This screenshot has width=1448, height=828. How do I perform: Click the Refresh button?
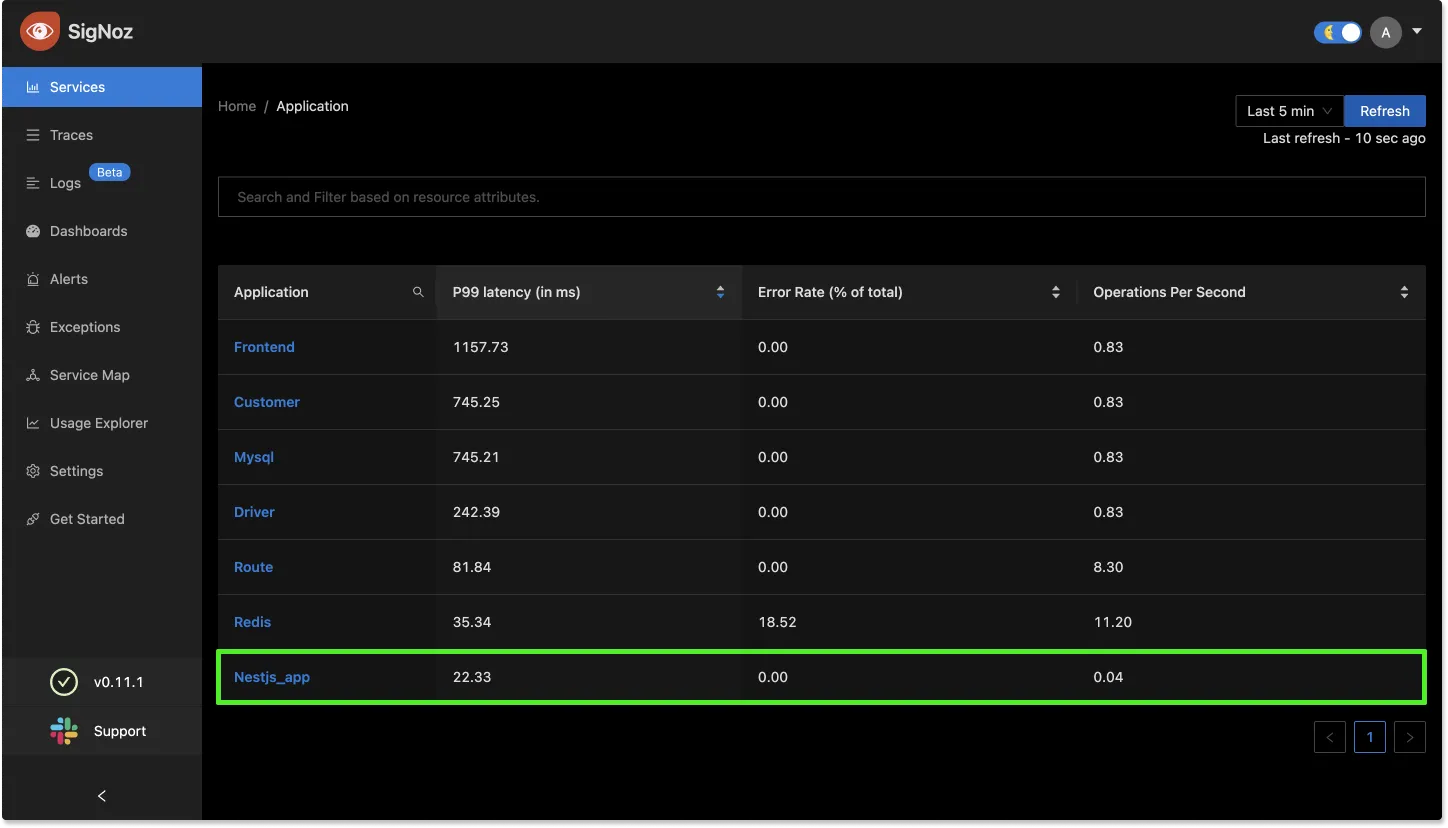tap(1385, 111)
